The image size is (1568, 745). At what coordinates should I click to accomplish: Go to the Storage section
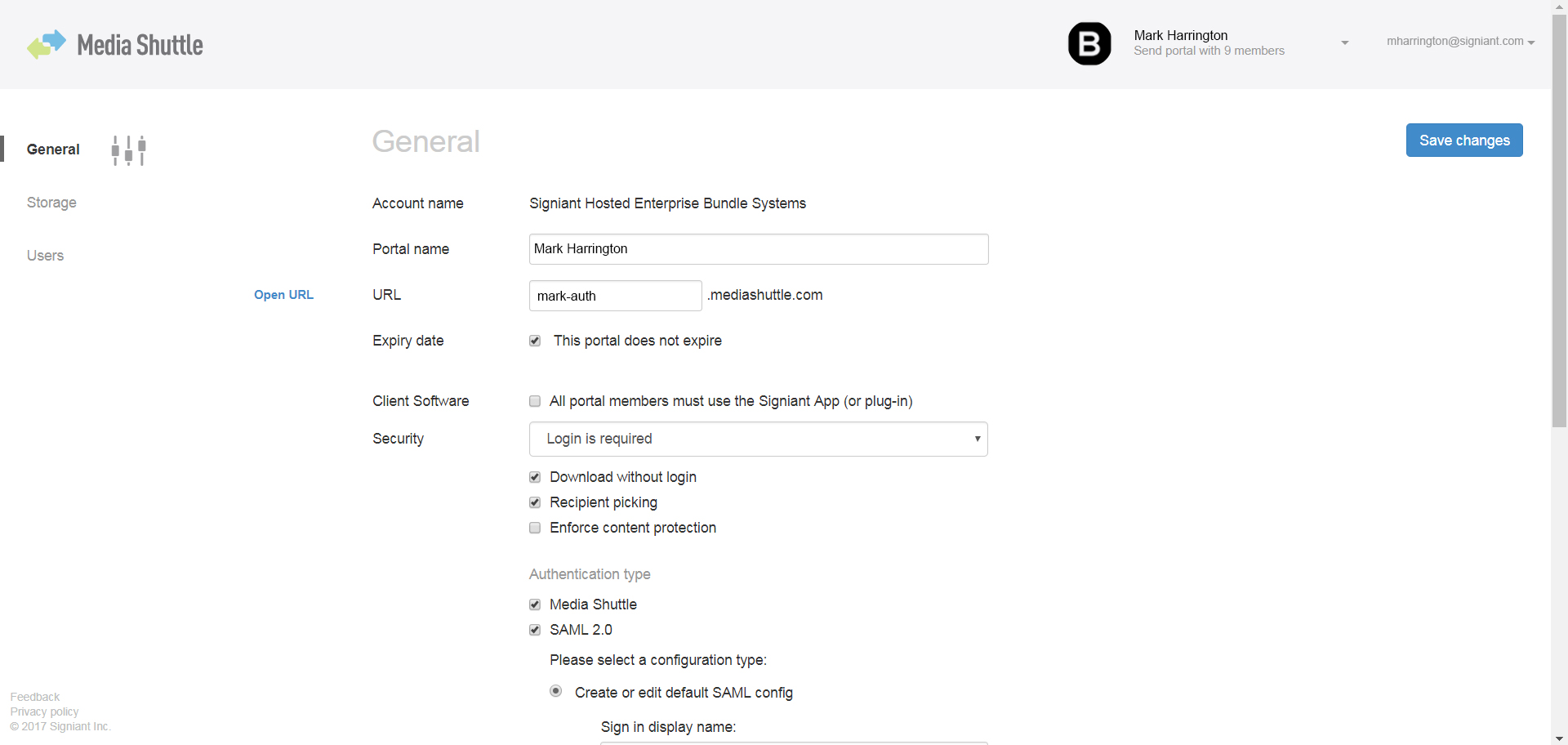click(51, 203)
